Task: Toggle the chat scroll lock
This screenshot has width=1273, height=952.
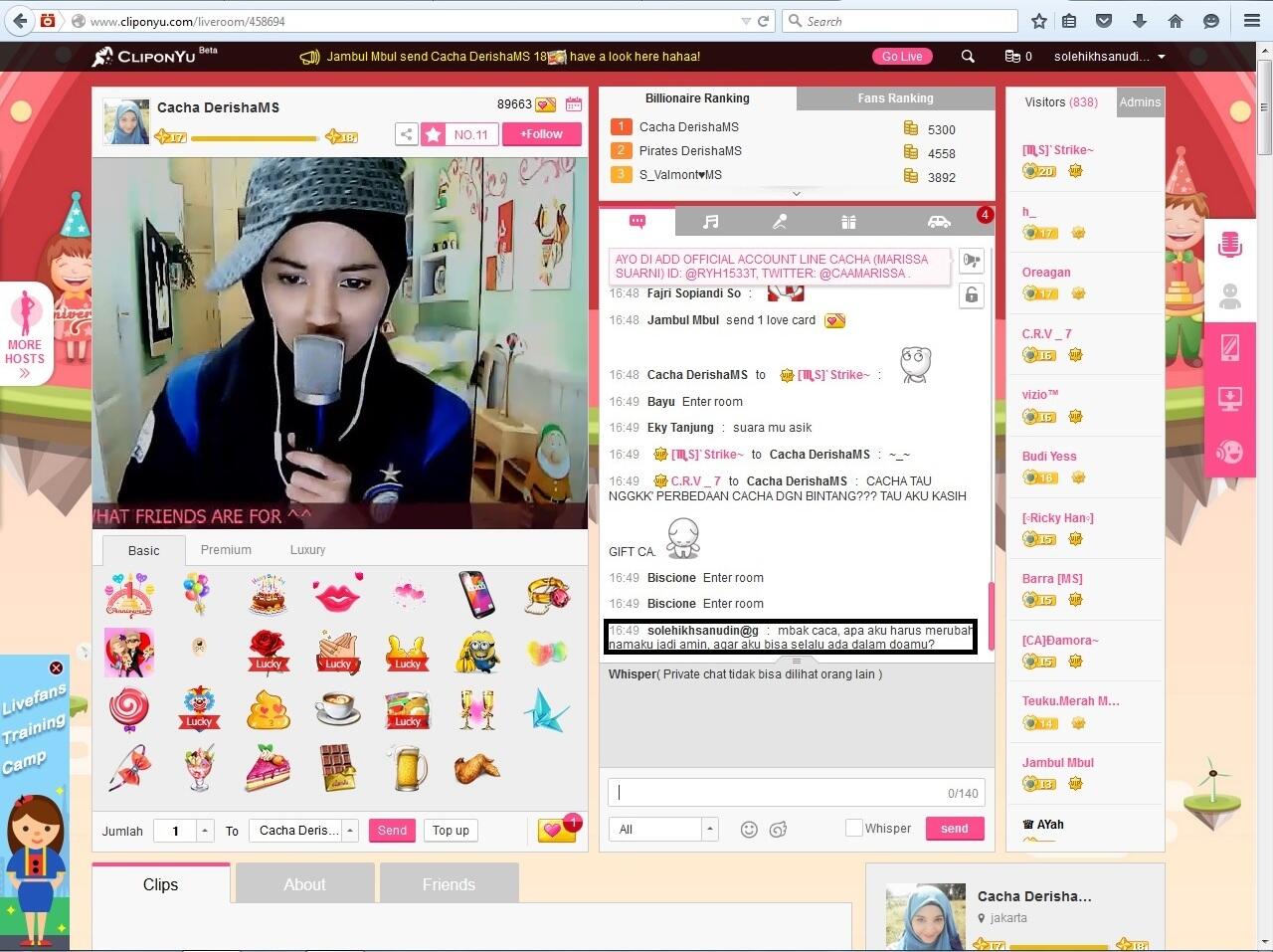Action: pos(972,295)
